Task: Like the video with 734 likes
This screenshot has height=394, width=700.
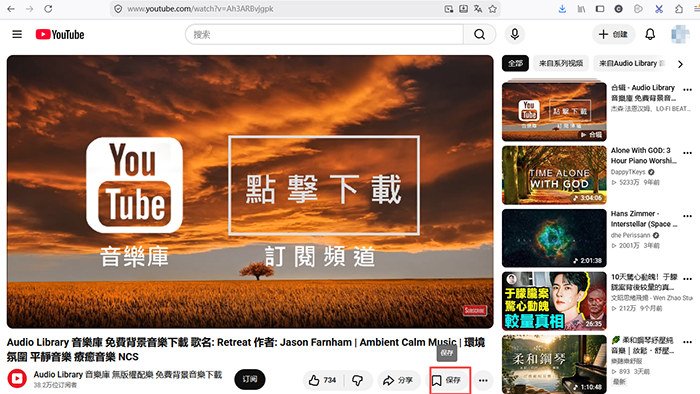Action: (x=322, y=380)
